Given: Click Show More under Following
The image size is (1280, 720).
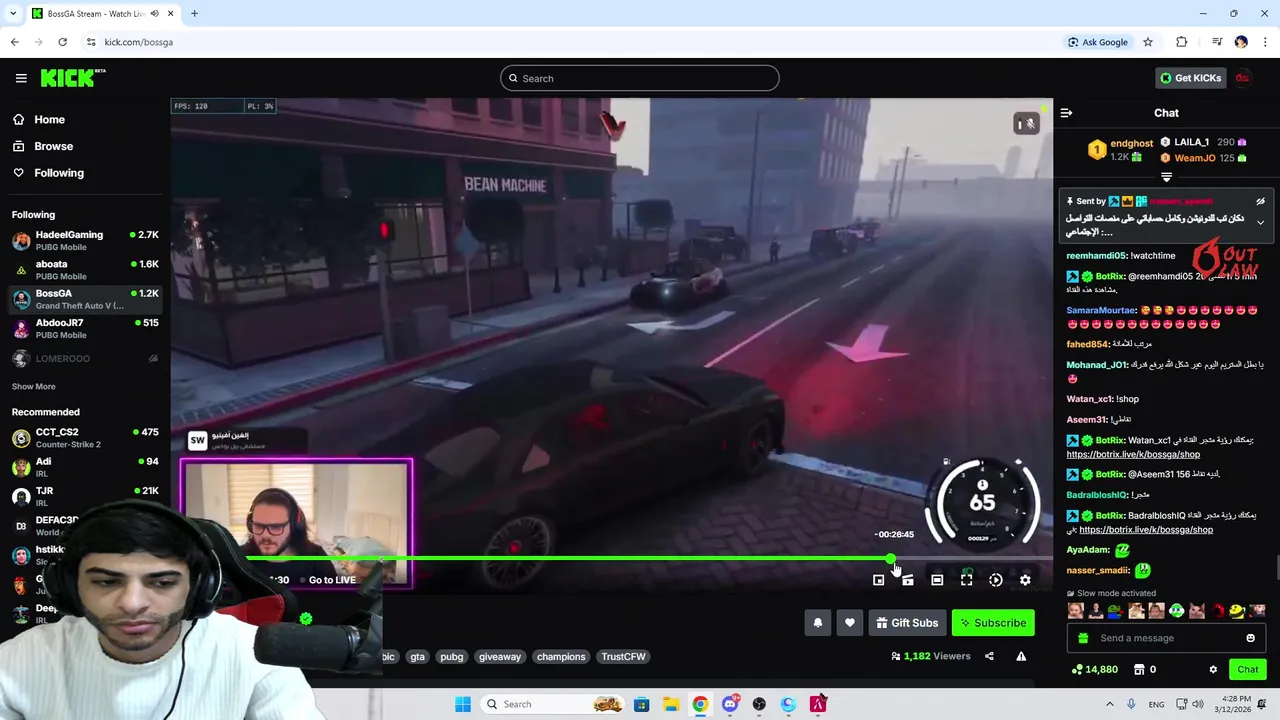Looking at the screenshot, I should [x=34, y=386].
